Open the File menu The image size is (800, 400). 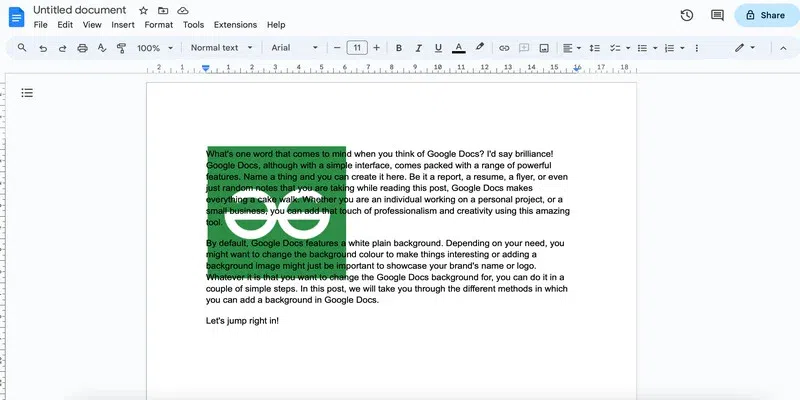point(40,24)
